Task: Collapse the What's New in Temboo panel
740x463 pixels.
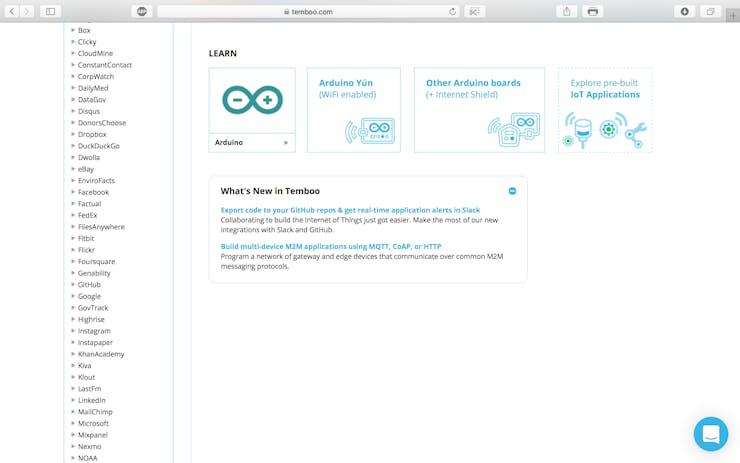Action: pos(512,191)
